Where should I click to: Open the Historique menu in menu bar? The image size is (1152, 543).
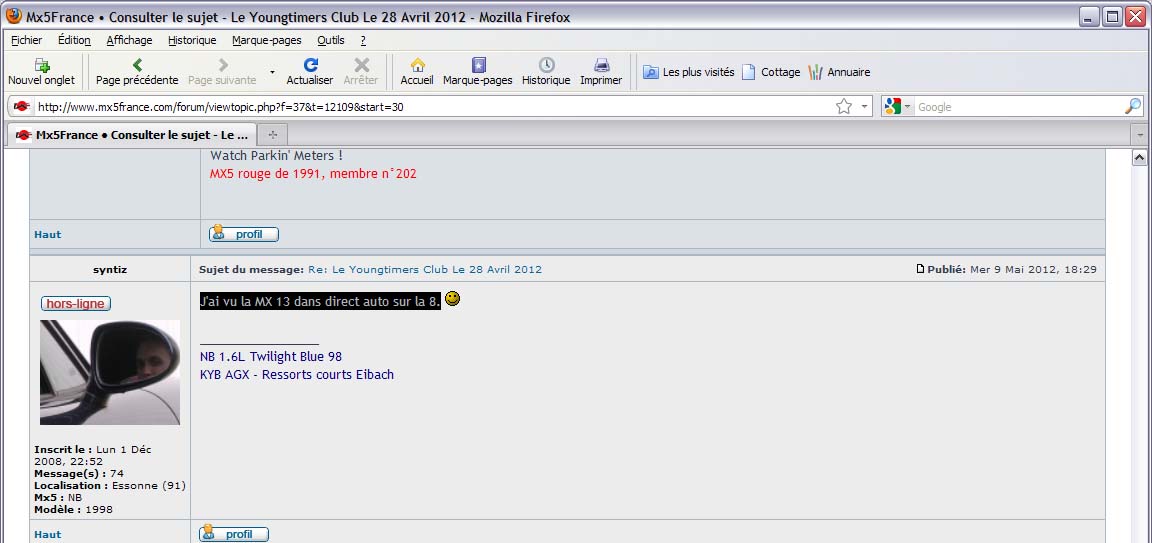tap(192, 40)
